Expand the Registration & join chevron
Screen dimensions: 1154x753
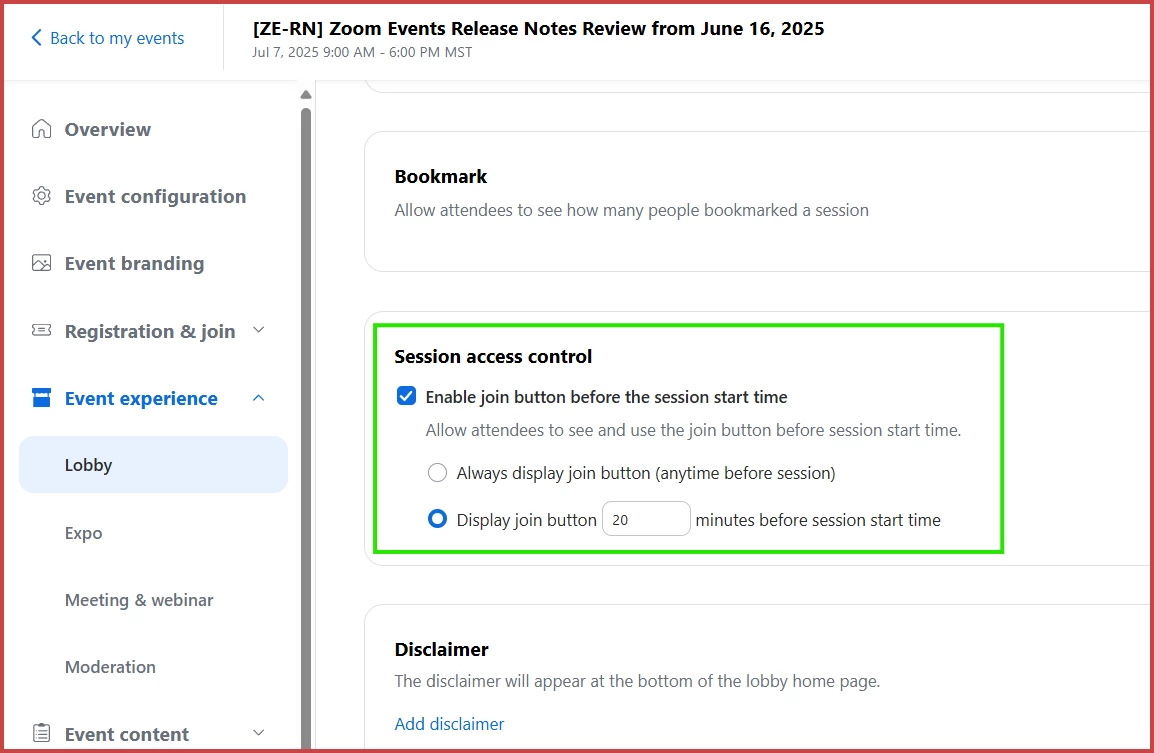click(258, 330)
